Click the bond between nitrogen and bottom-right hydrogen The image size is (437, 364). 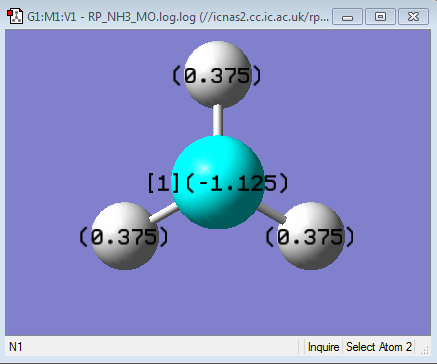click(x=271, y=213)
